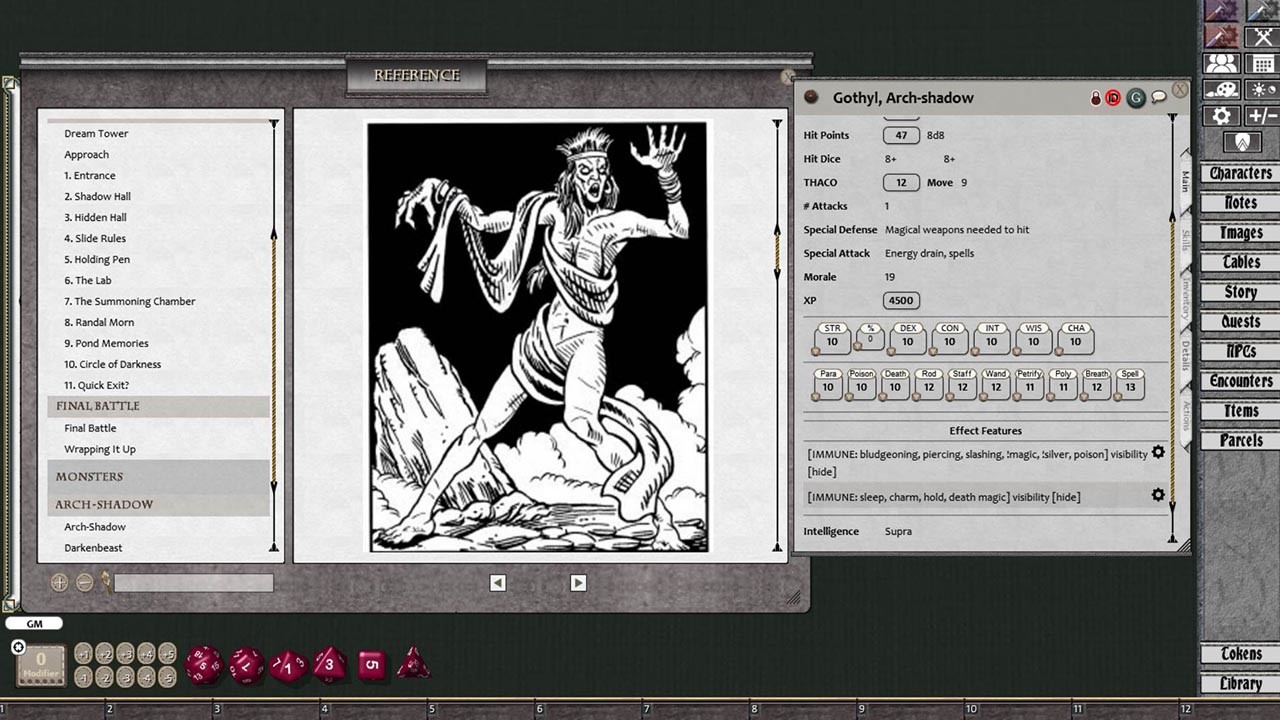Open the modifiers window via the +/- icon
Screen dimensions: 1280x720
click(x=1260, y=114)
